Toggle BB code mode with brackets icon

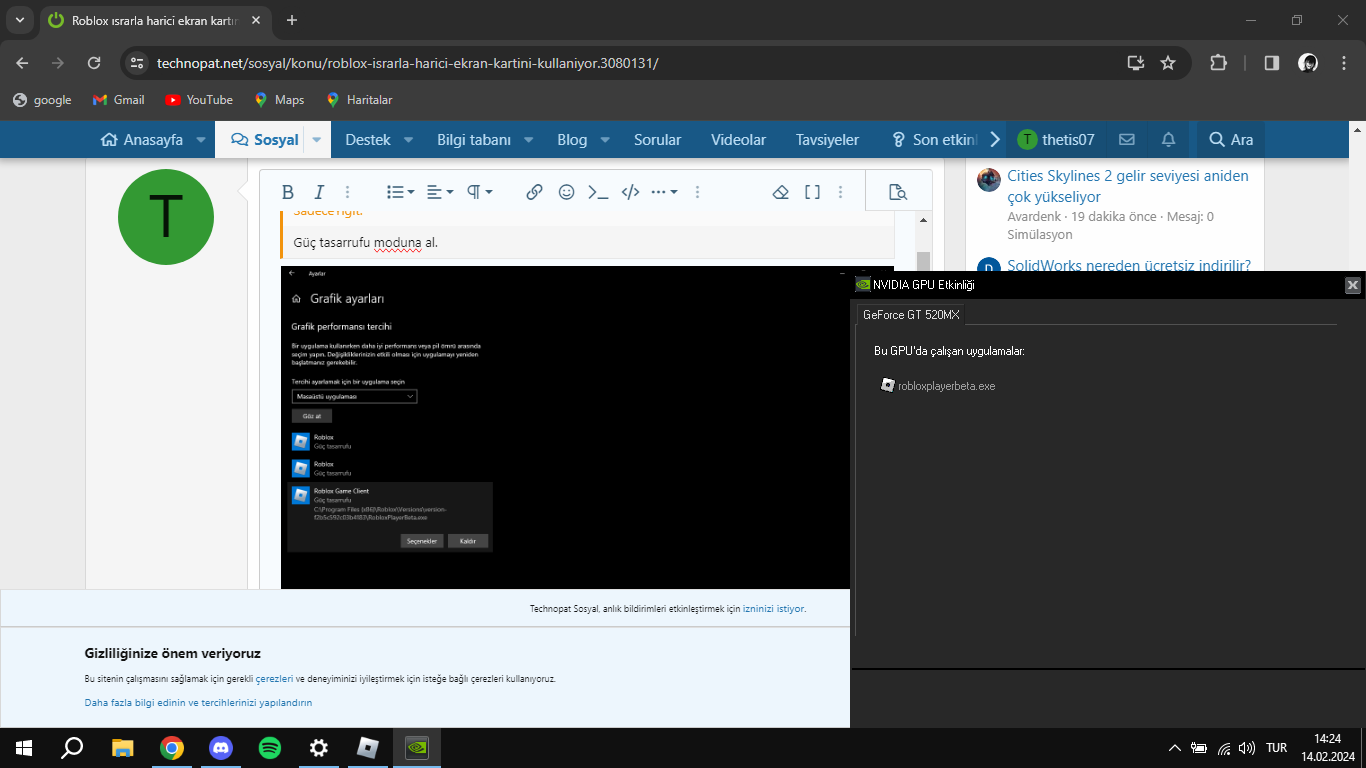[x=812, y=192]
